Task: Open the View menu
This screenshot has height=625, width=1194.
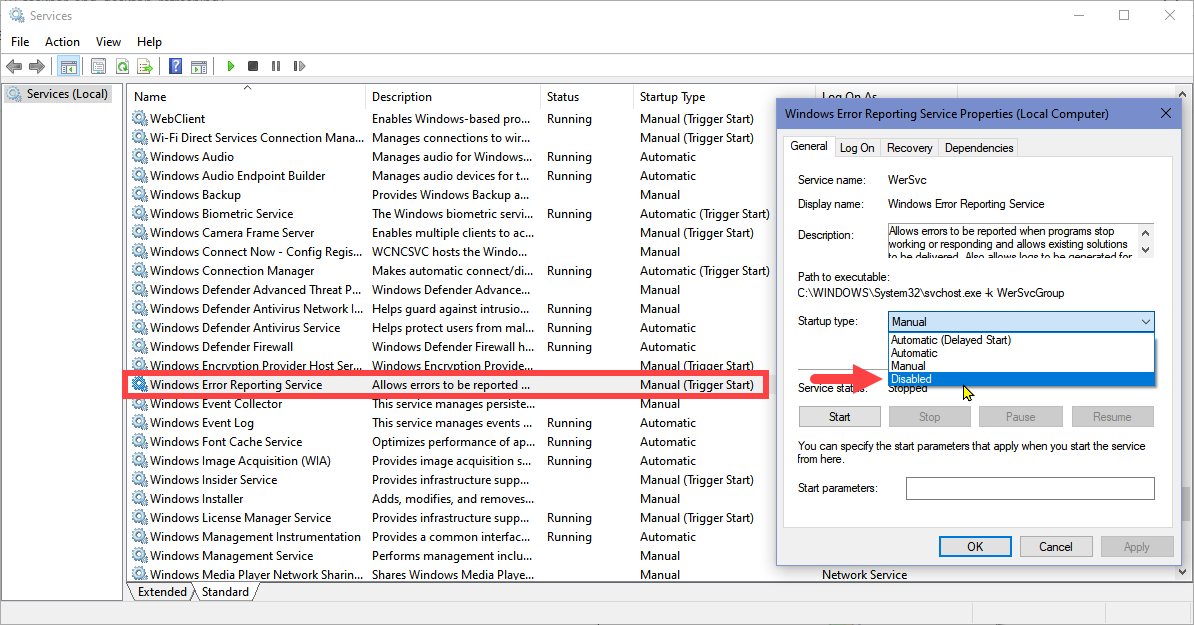Action: (108, 42)
